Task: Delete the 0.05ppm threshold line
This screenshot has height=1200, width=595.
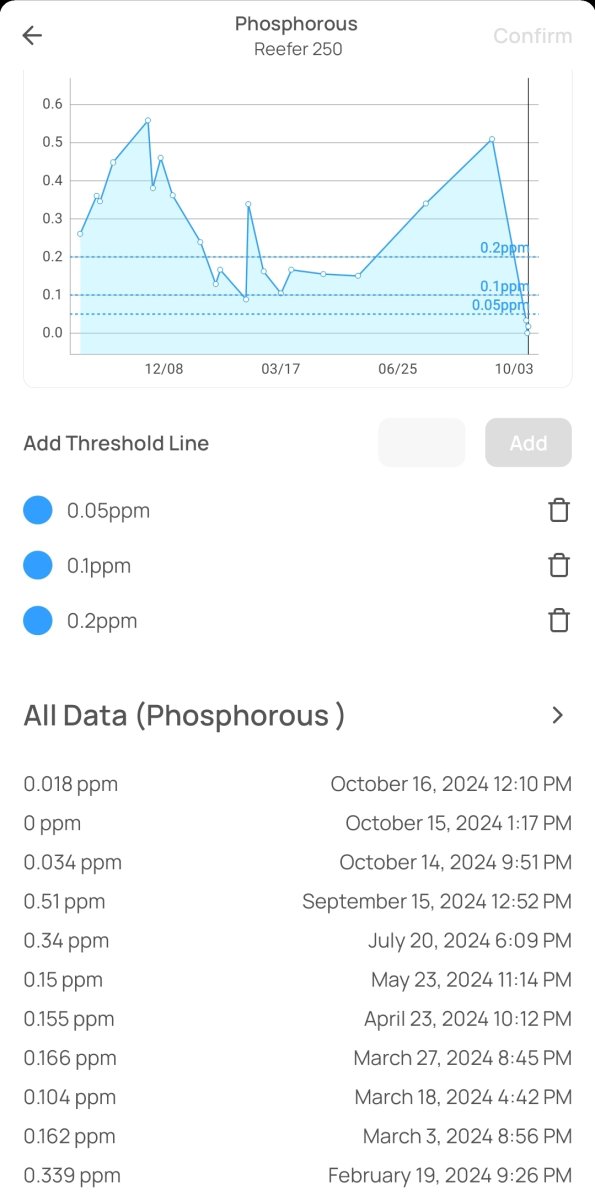Action: [x=559, y=511]
